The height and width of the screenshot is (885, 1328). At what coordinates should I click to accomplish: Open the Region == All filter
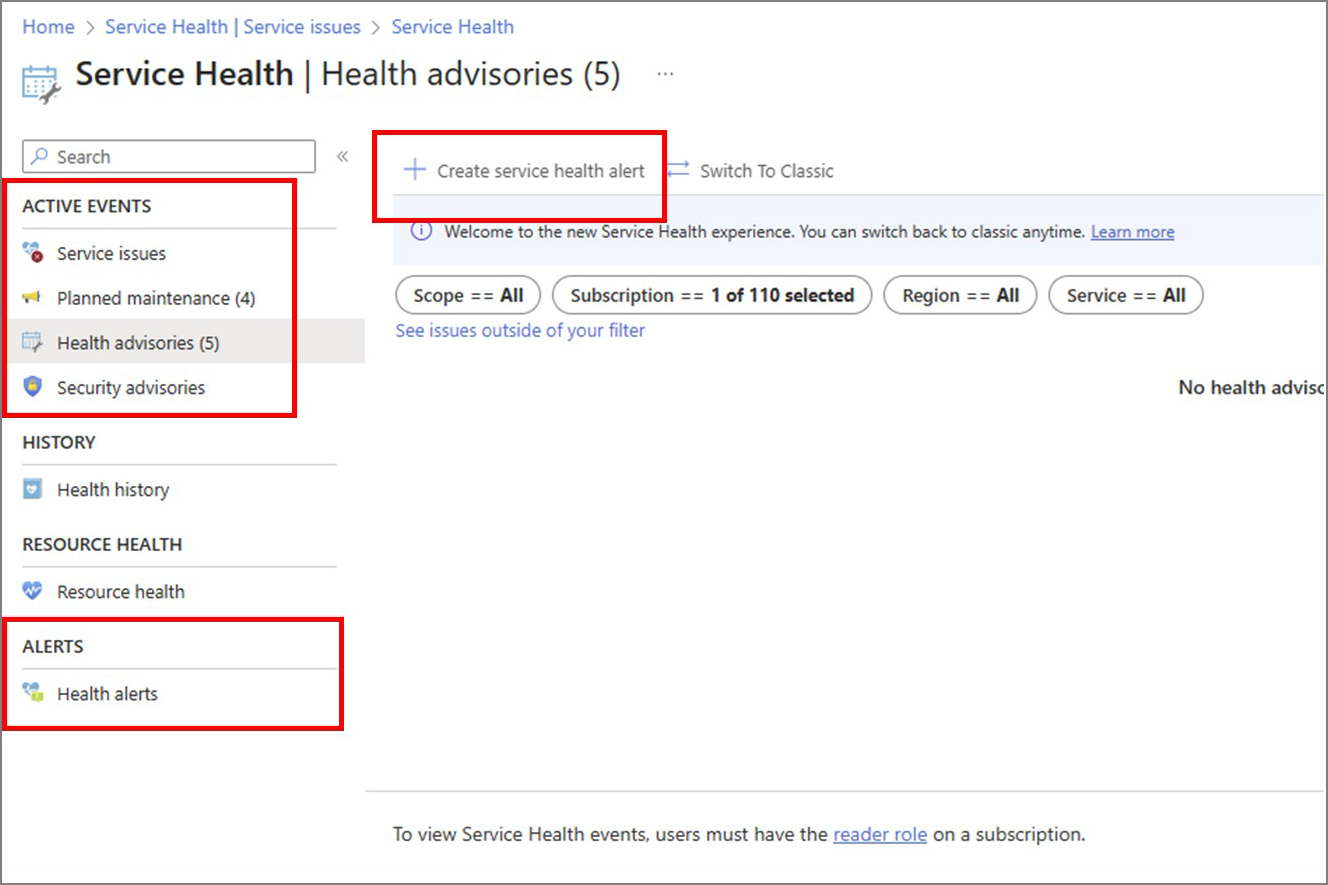point(960,295)
